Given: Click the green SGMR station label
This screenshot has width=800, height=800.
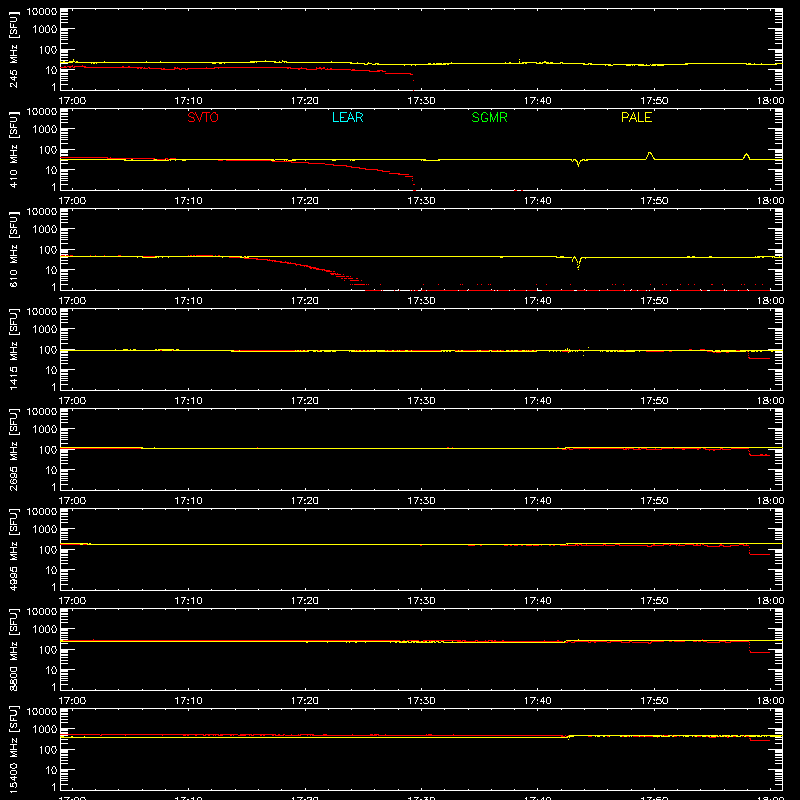Looking at the screenshot, I should 489,117.
